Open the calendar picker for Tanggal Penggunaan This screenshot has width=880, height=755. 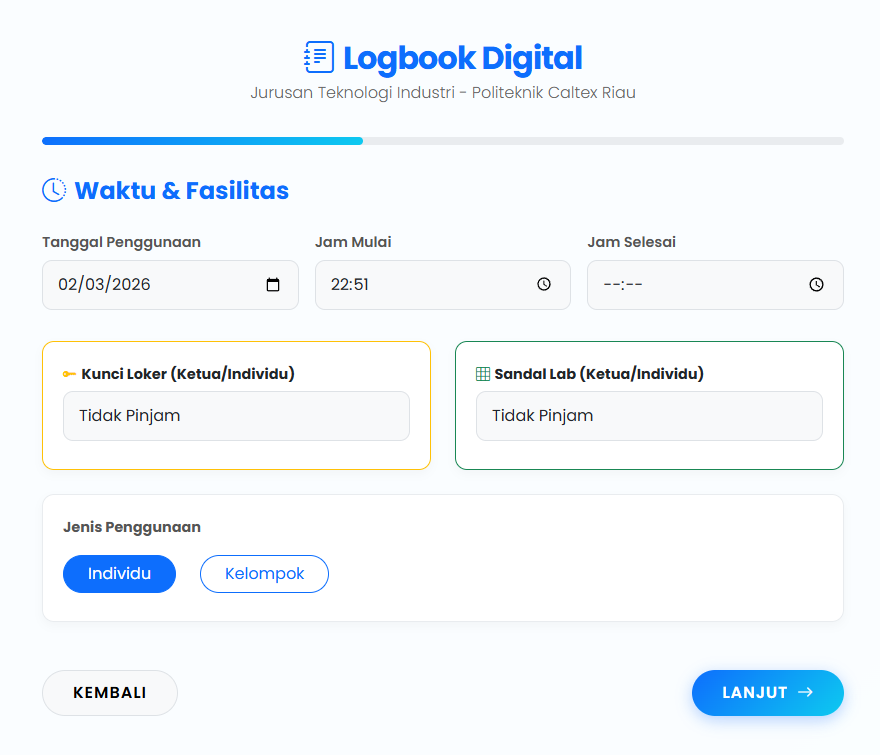[x=273, y=284]
